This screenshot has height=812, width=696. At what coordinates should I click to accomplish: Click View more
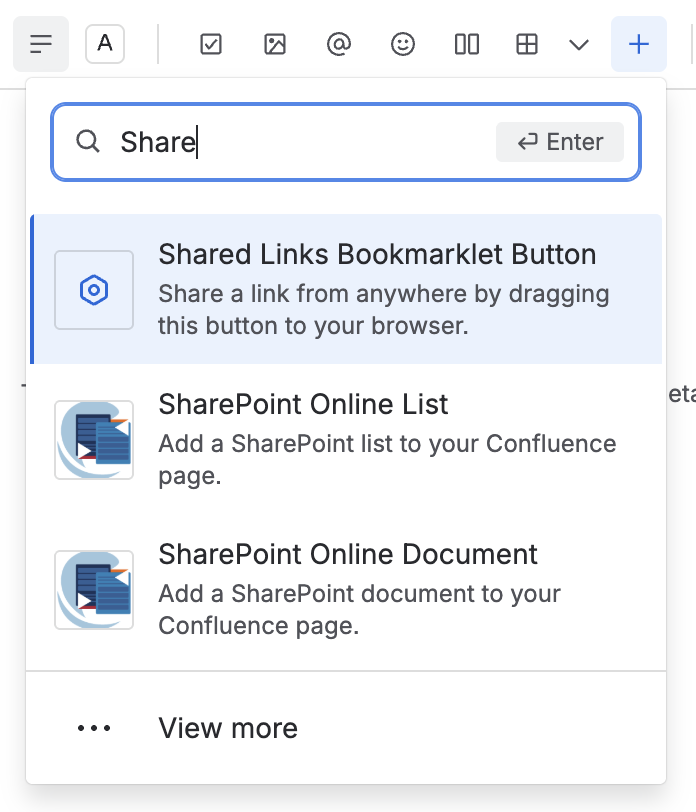pos(346,728)
